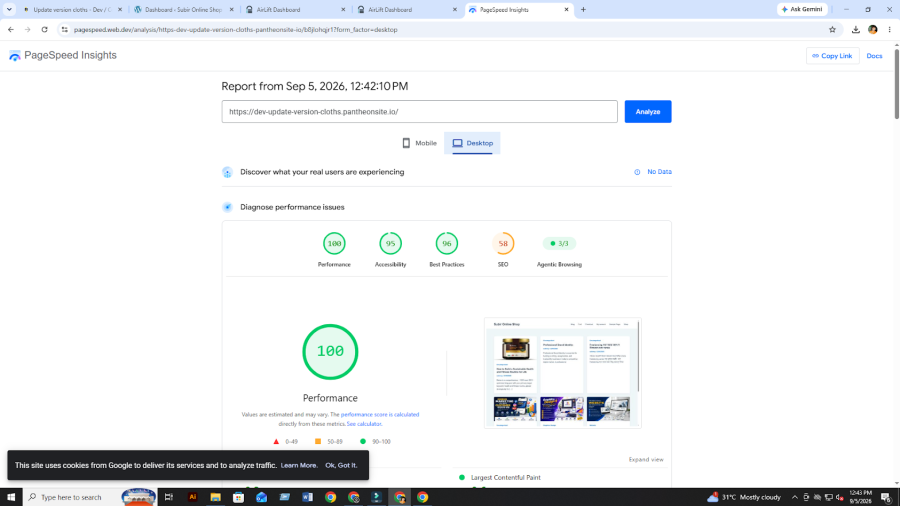Open Task View on the taskbar
This screenshot has height=506, width=900.
pyautogui.click(x=169, y=497)
